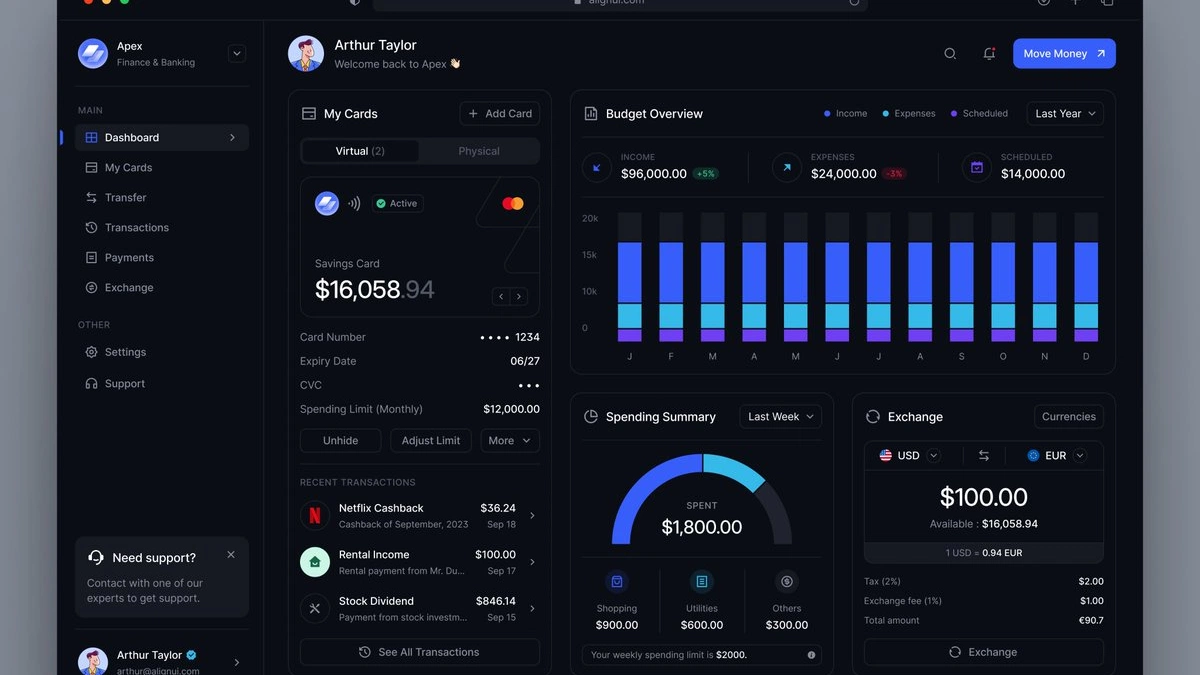This screenshot has width=1200, height=675.
Task: Click the Utilities category icon
Action: tap(702, 582)
